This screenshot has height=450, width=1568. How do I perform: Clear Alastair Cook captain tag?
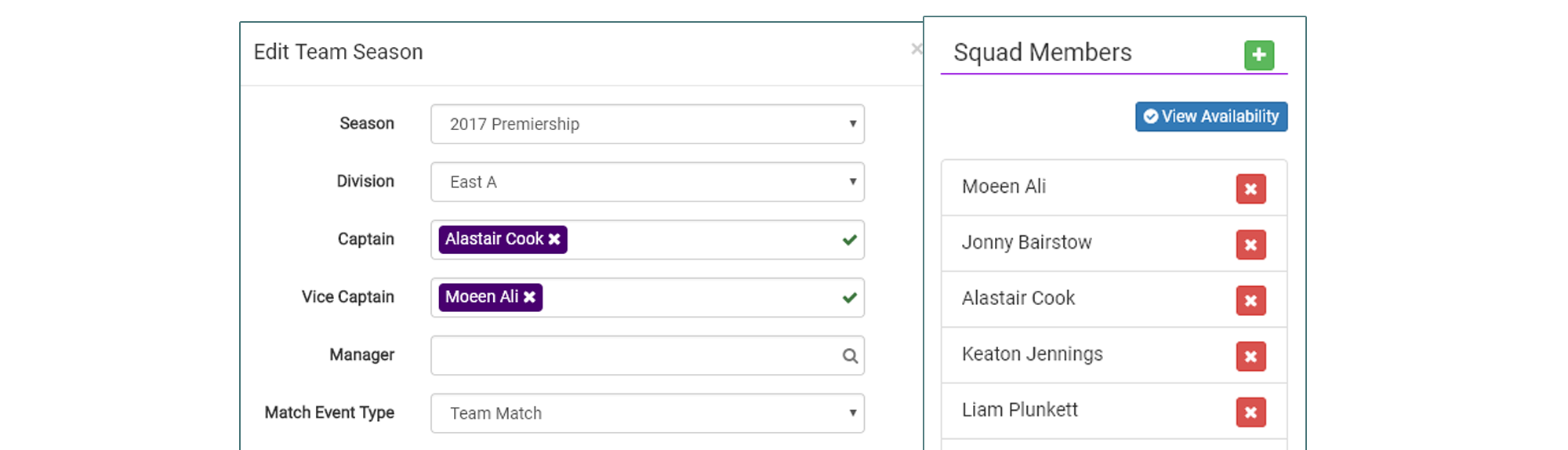[554, 239]
